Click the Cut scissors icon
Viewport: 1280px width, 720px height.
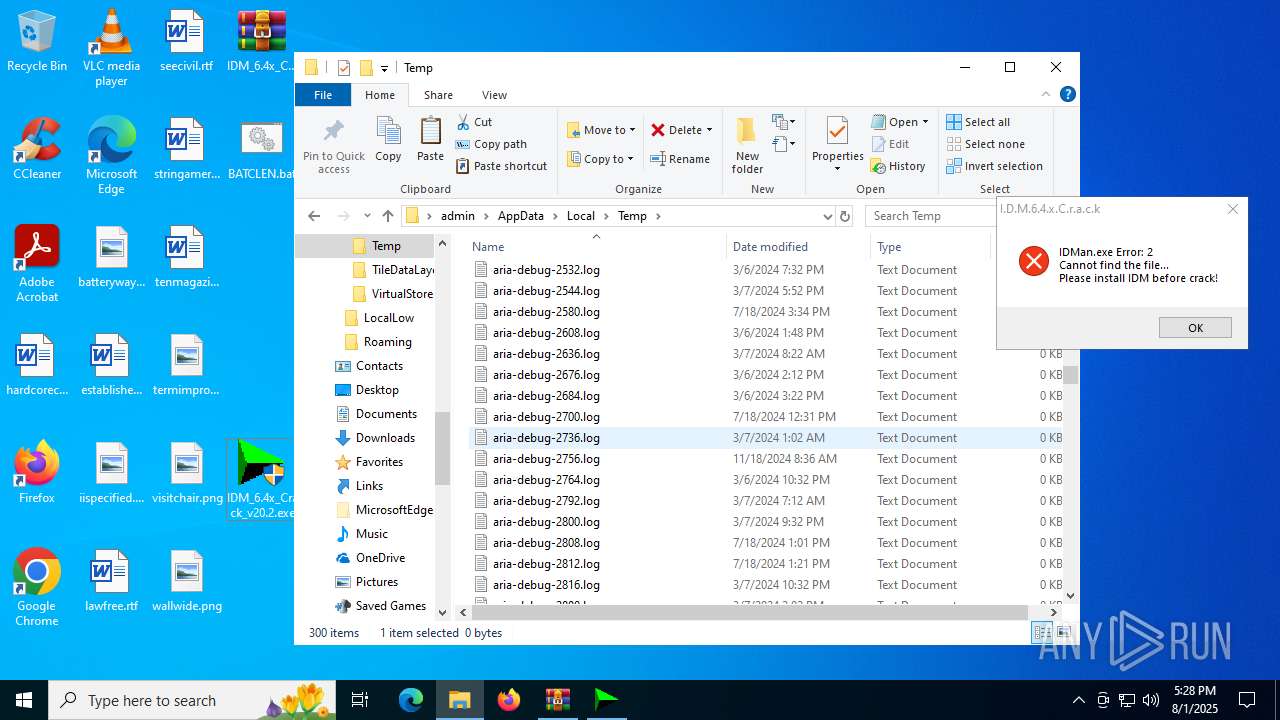[x=463, y=122]
